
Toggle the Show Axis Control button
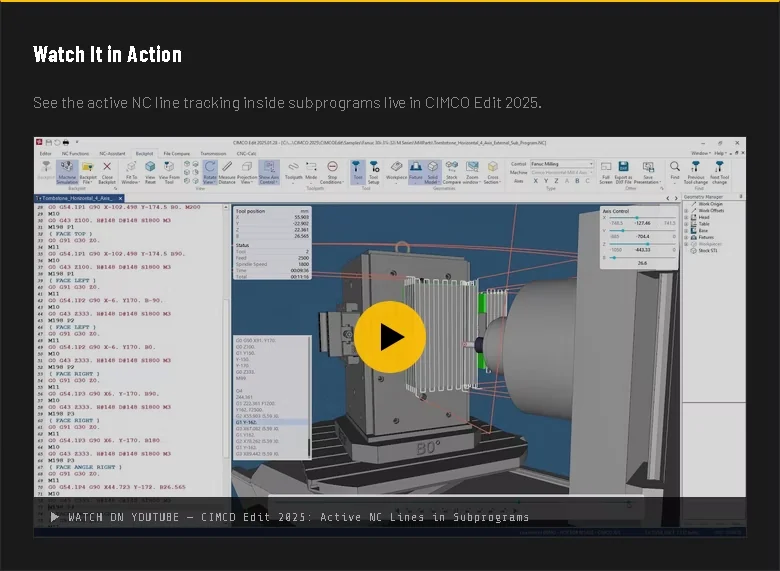(x=269, y=172)
